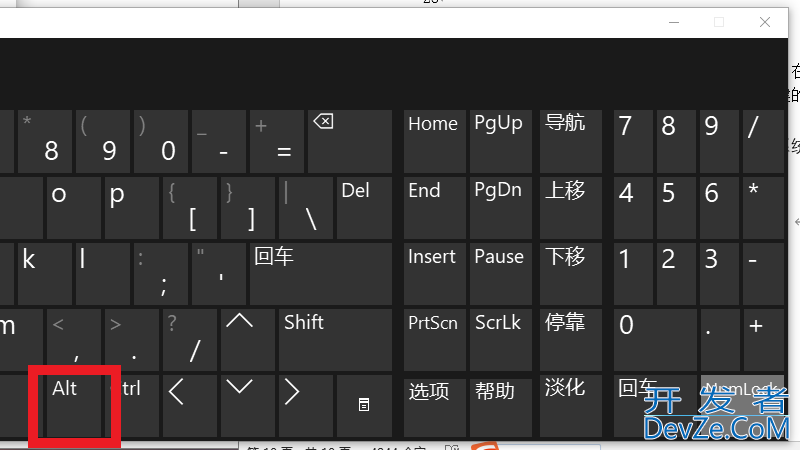Click the letter o key
The image size is (800, 450).
(x=73, y=208)
